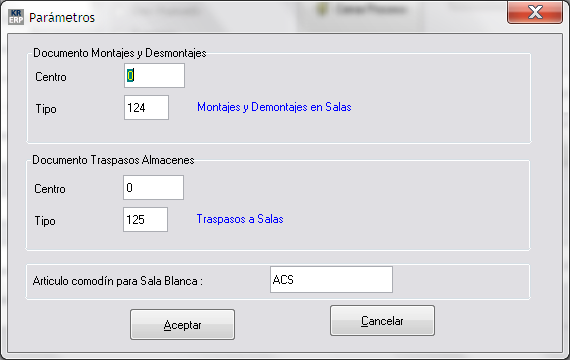This screenshot has width=570, height=360.
Task: Click the Articulo comodín para Sala Blanca label
Action: pyautogui.click(x=117, y=281)
